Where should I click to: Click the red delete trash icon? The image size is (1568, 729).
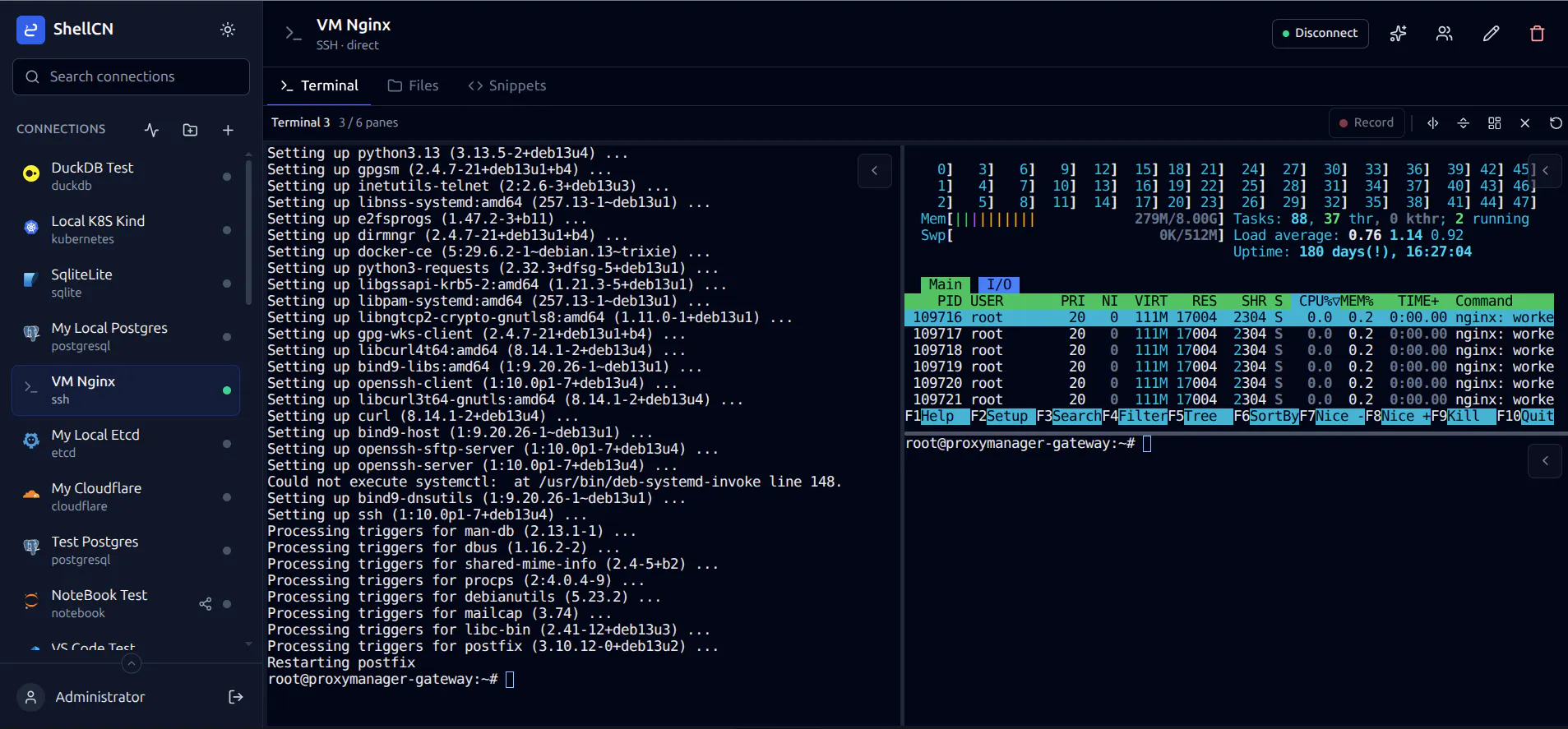1537,34
